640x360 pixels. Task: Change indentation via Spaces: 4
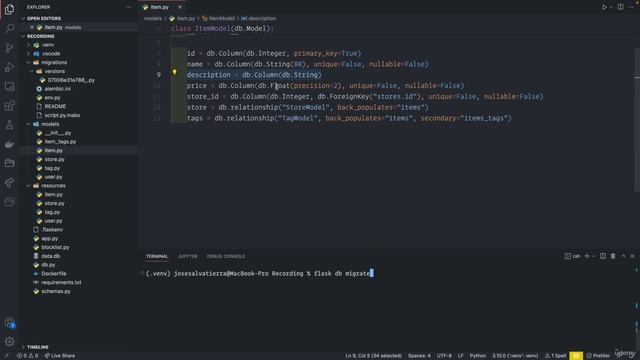pyautogui.click(x=419, y=356)
